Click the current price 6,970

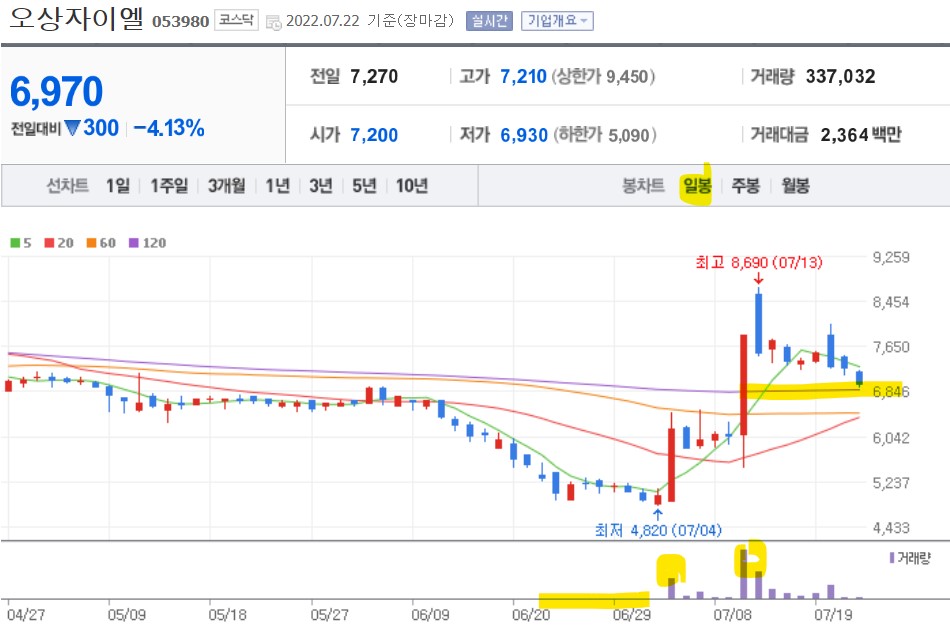click(56, 91)
